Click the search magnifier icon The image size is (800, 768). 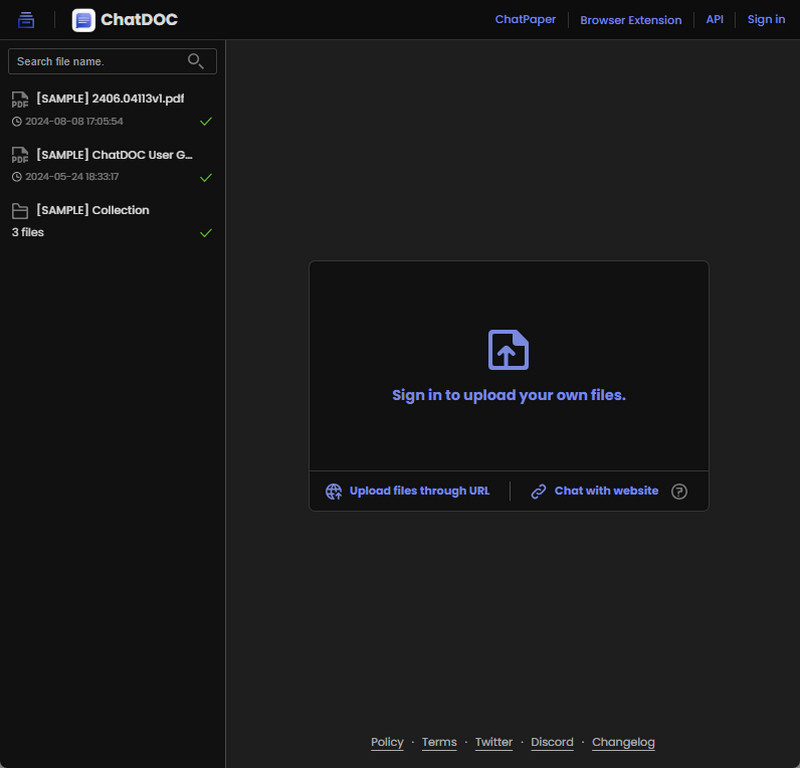coord(195,61)
